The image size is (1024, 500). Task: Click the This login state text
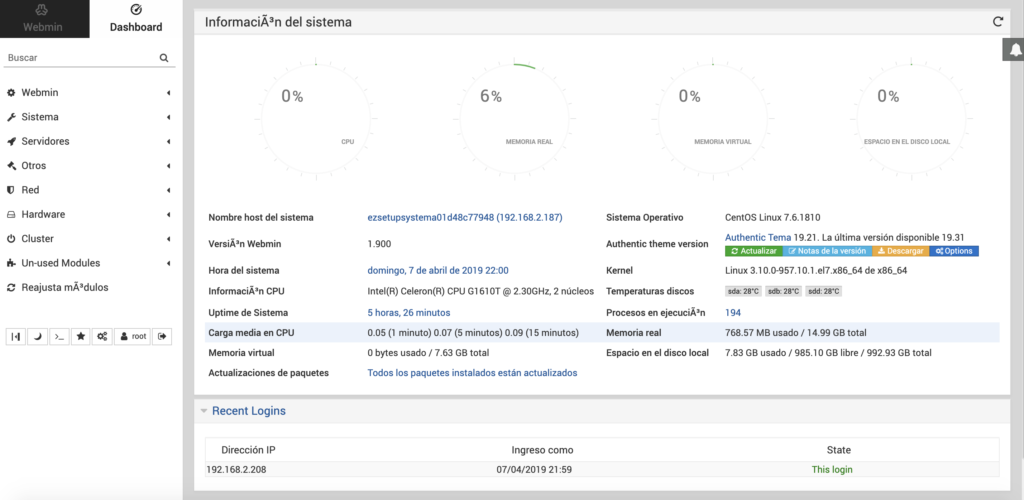[832, 469]
